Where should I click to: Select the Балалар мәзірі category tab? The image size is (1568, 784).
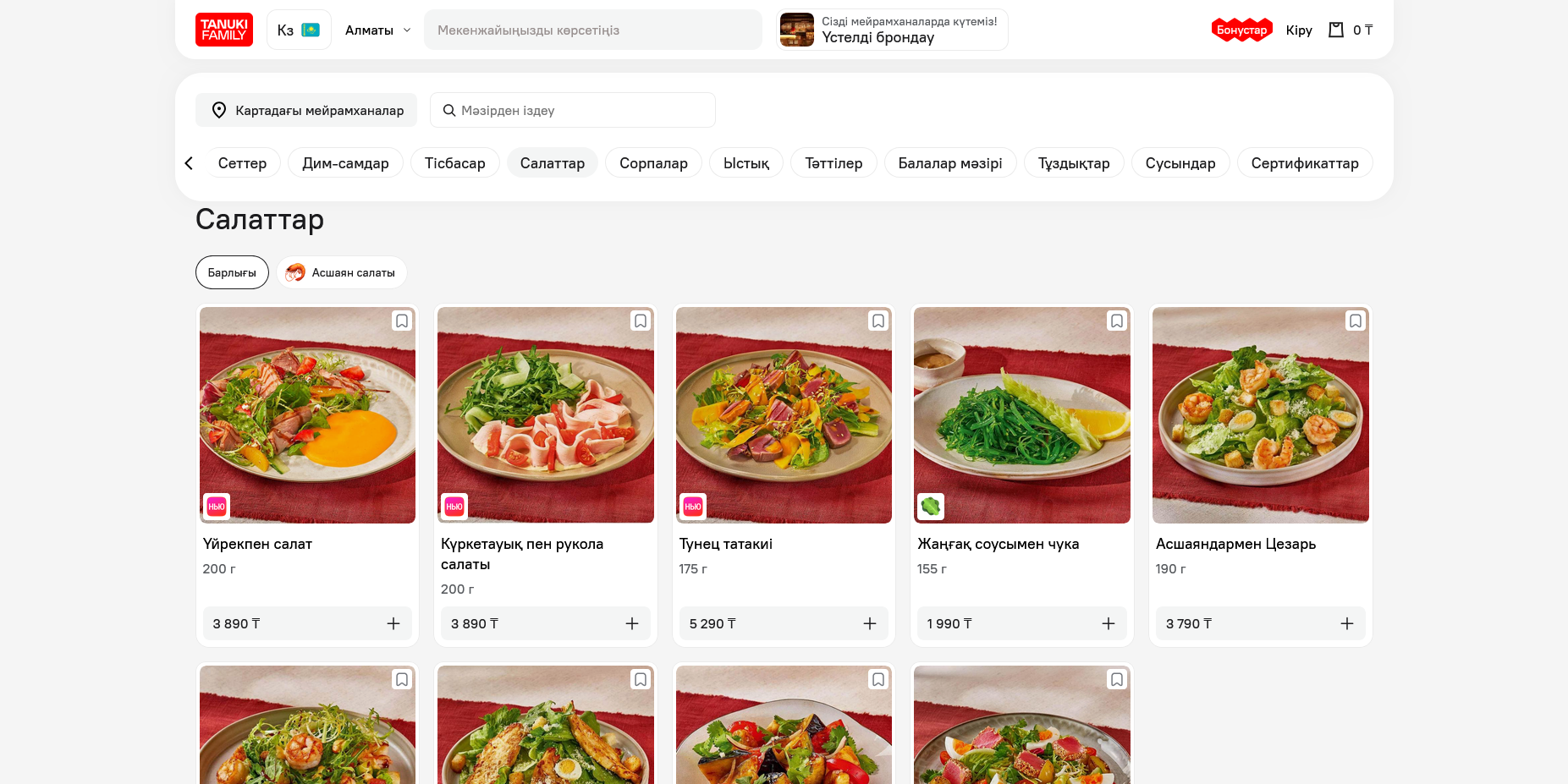pyautogui.click(x=950, y=163)
